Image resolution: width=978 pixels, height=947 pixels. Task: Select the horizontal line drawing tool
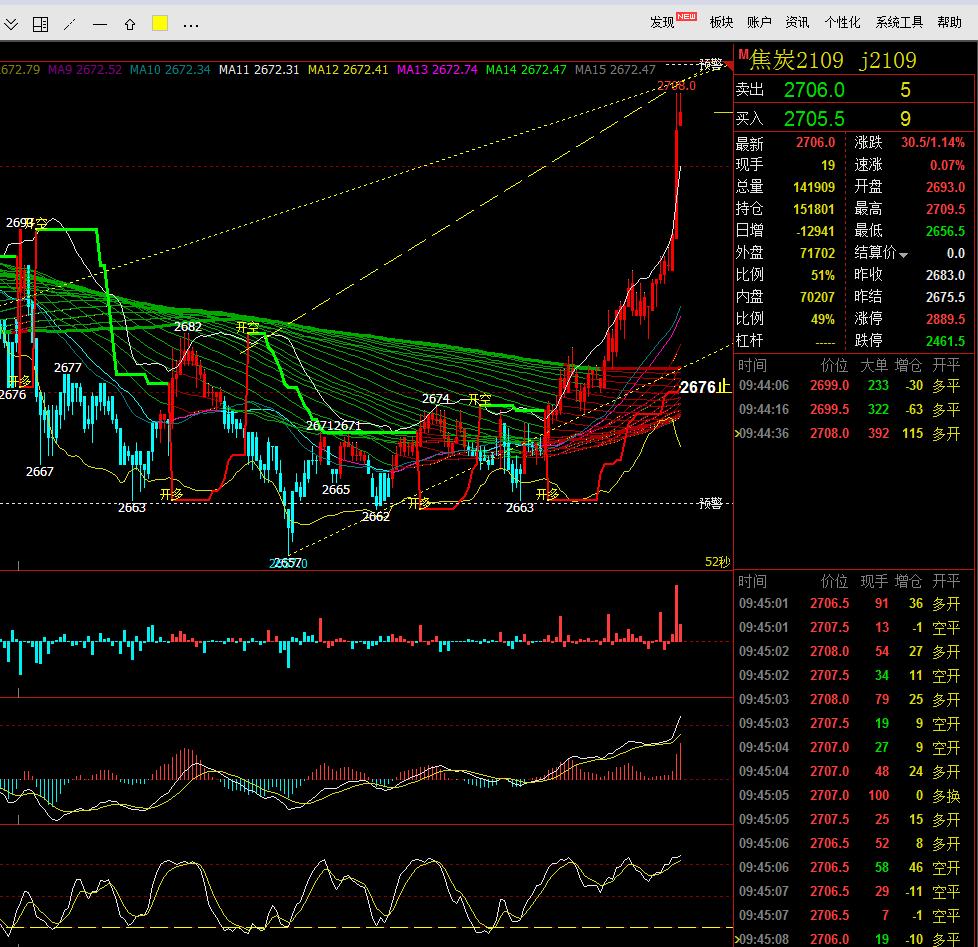point(100,25)
